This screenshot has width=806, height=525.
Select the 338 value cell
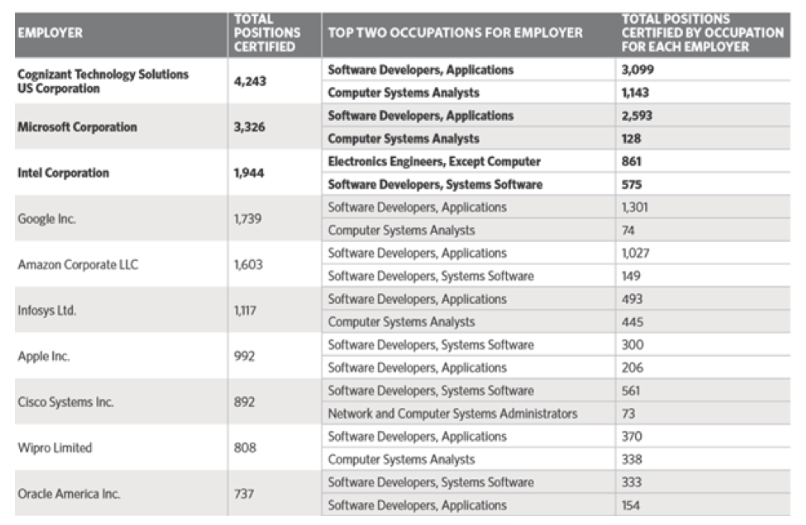(x=703, y=459)
